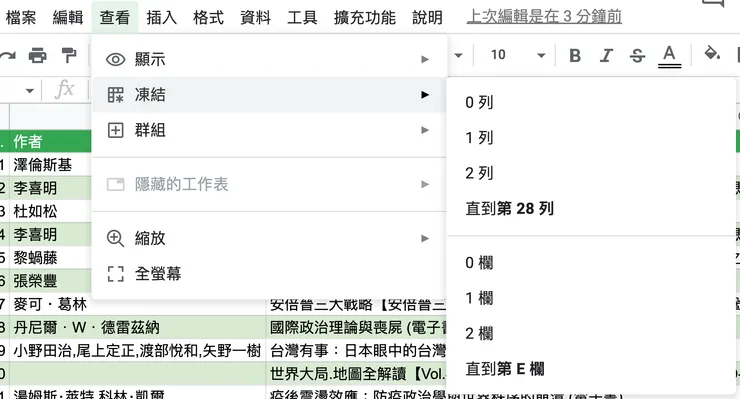This screenshot has height=399, width=740.
Task: Select the cell 丹尼爾．W．德雷茲納
Action: [x=137, y=327]
